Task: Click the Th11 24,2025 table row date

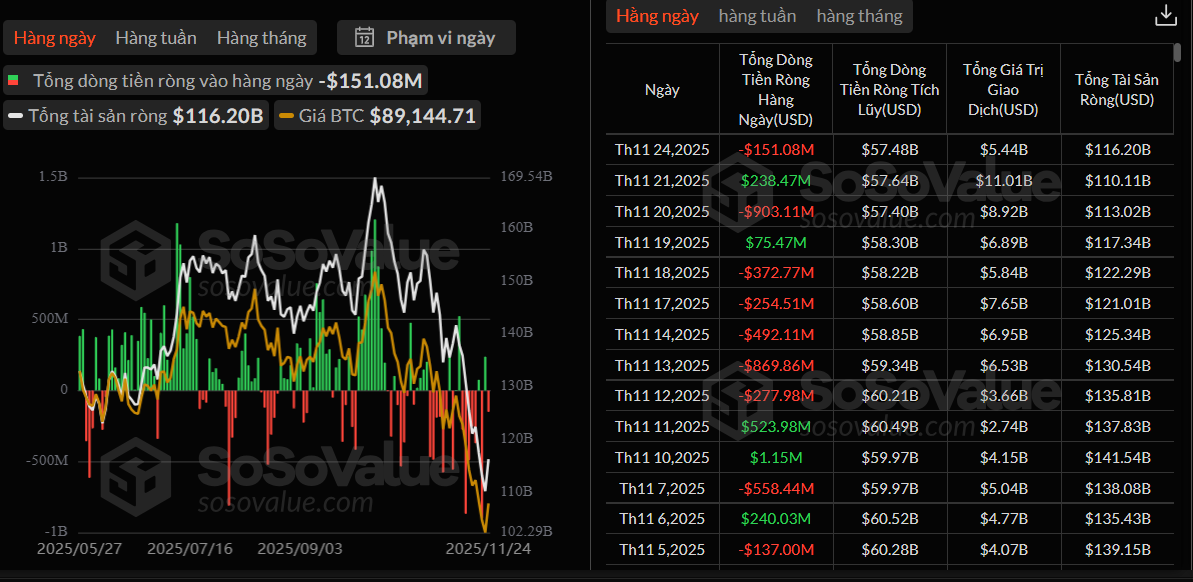Action: pyautogui.click(x=662, y=150)
